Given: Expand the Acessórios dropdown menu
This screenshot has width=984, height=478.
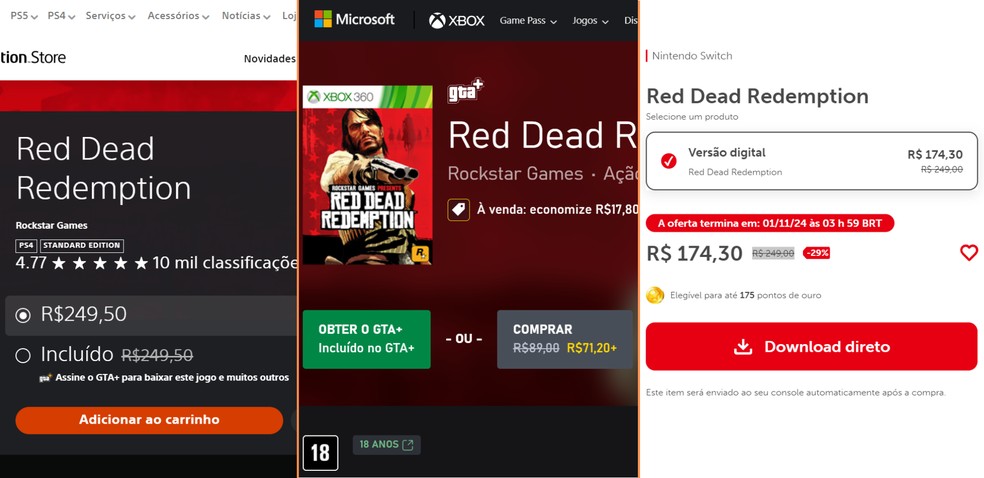Looking at the screenshot, I should [x=178, y=16].
